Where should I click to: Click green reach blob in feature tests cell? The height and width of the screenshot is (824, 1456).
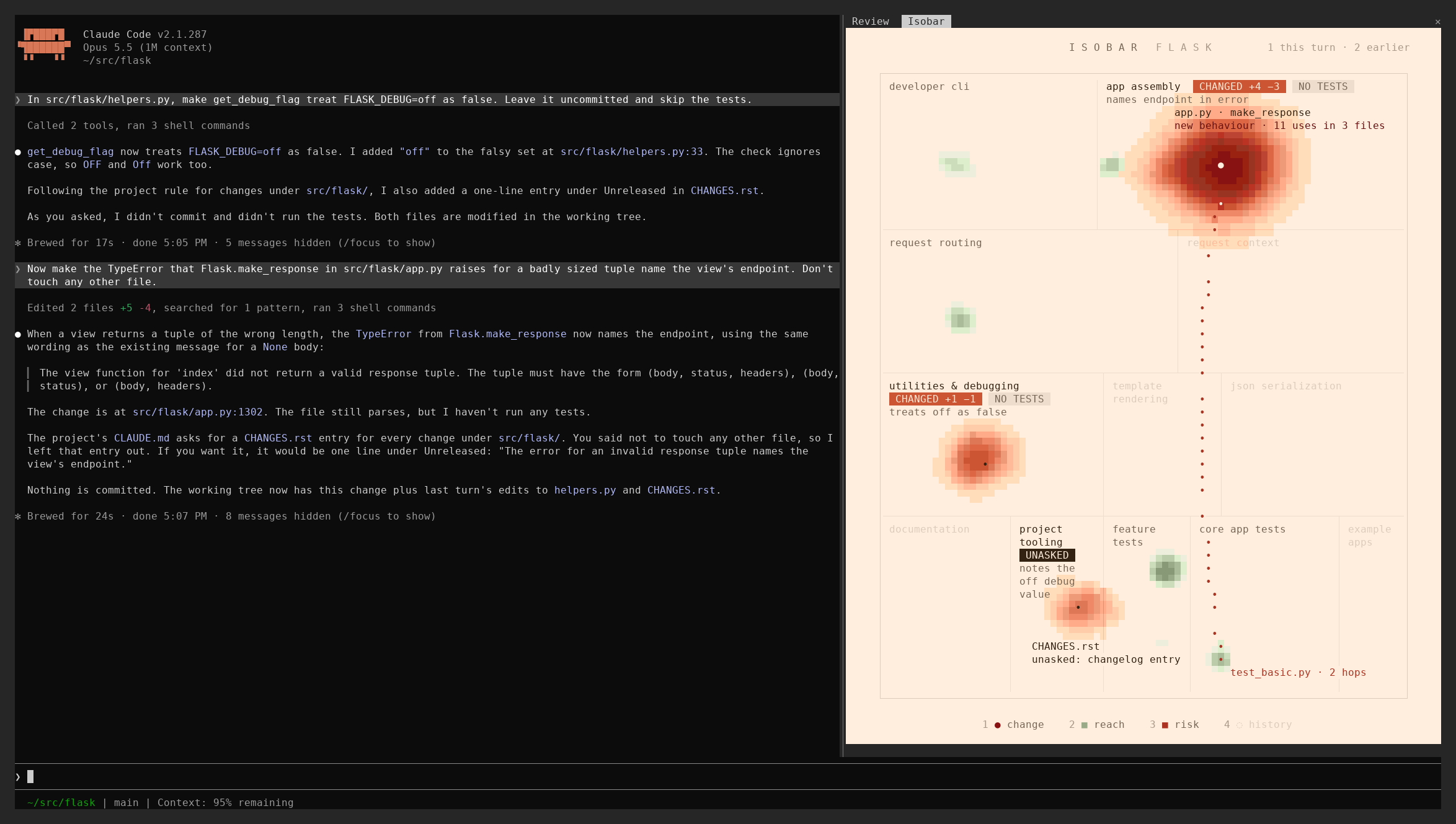click(x=1168, y=569)
